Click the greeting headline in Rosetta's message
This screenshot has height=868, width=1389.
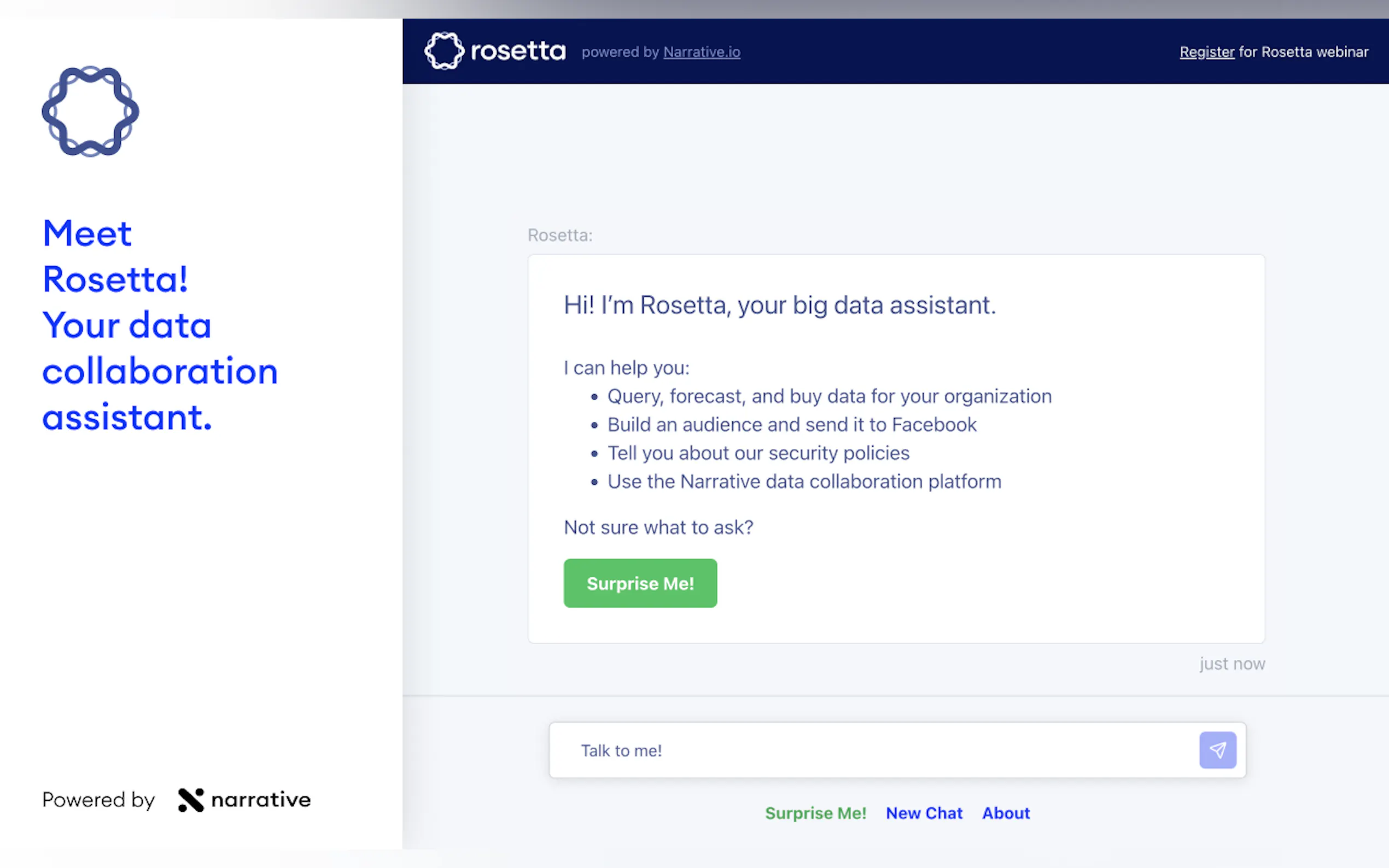pos(779,305)
